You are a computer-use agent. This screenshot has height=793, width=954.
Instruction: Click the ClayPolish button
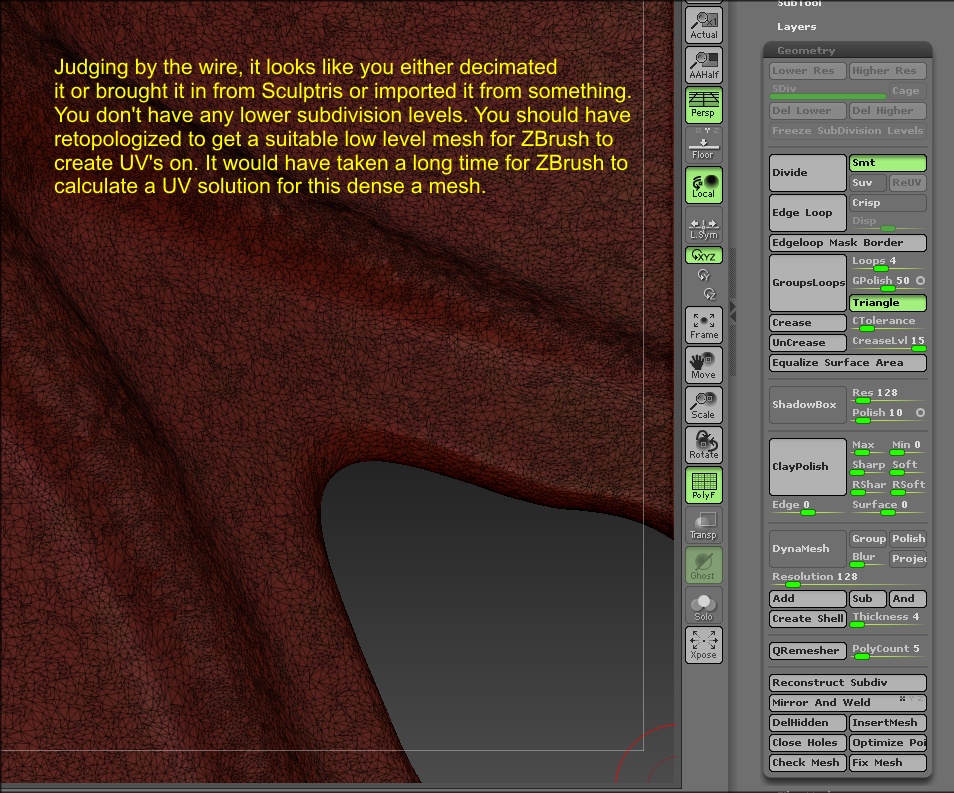pyautogui.click(x=807, y=467)
